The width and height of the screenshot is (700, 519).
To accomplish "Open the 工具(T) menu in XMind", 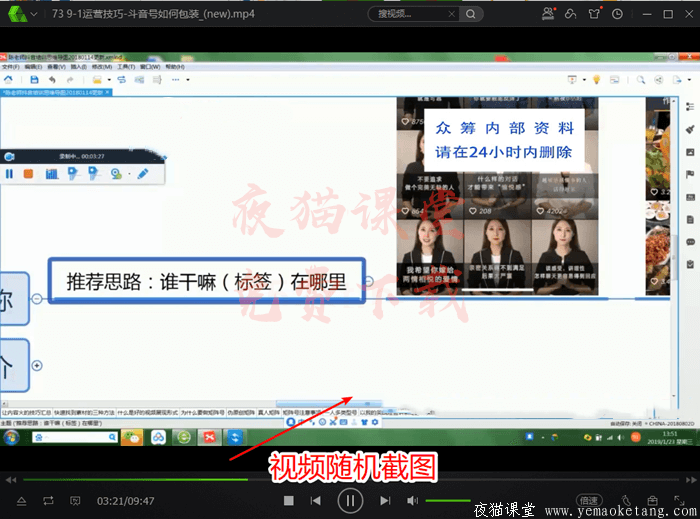I will point(126,67).
